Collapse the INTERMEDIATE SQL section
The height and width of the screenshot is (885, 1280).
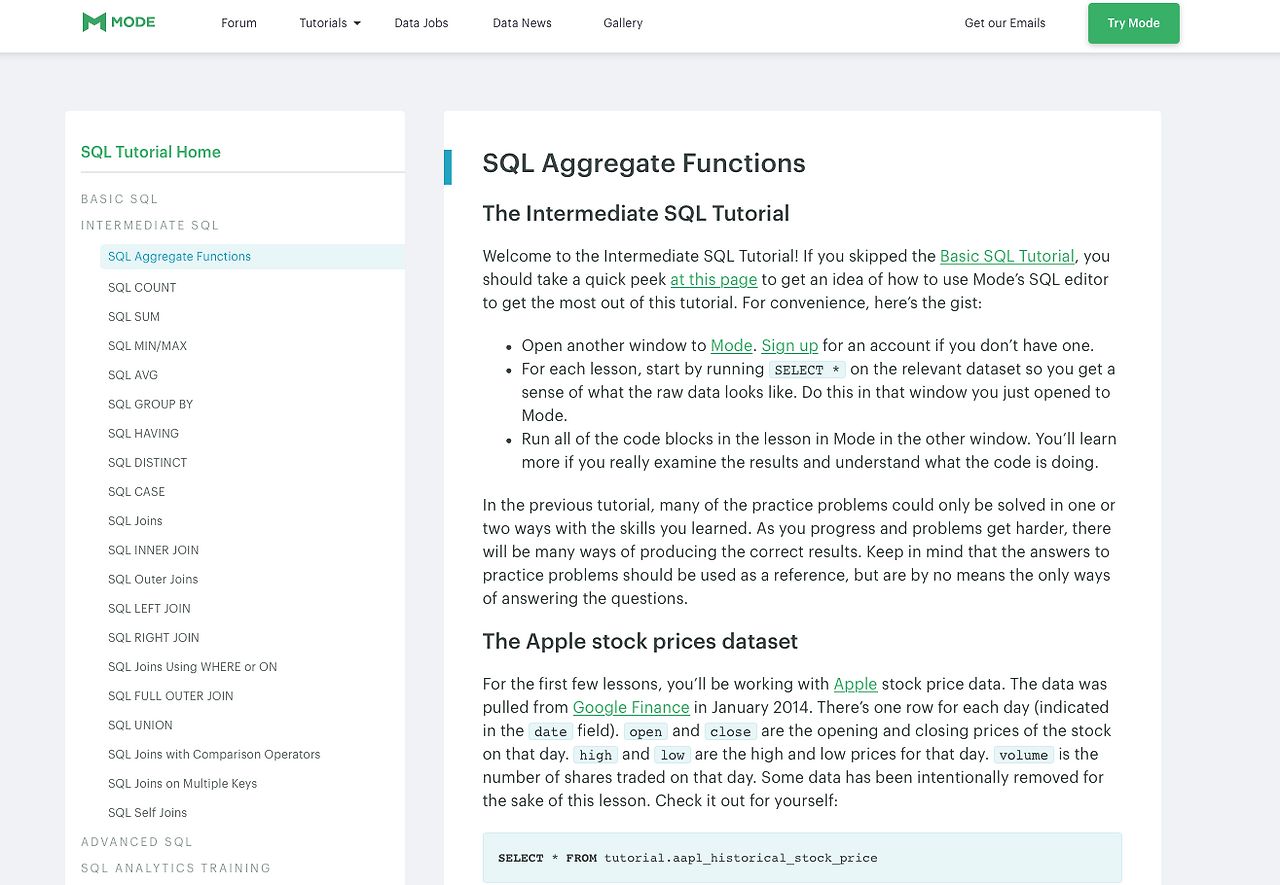pyautogui.click(x=150, y=225)
